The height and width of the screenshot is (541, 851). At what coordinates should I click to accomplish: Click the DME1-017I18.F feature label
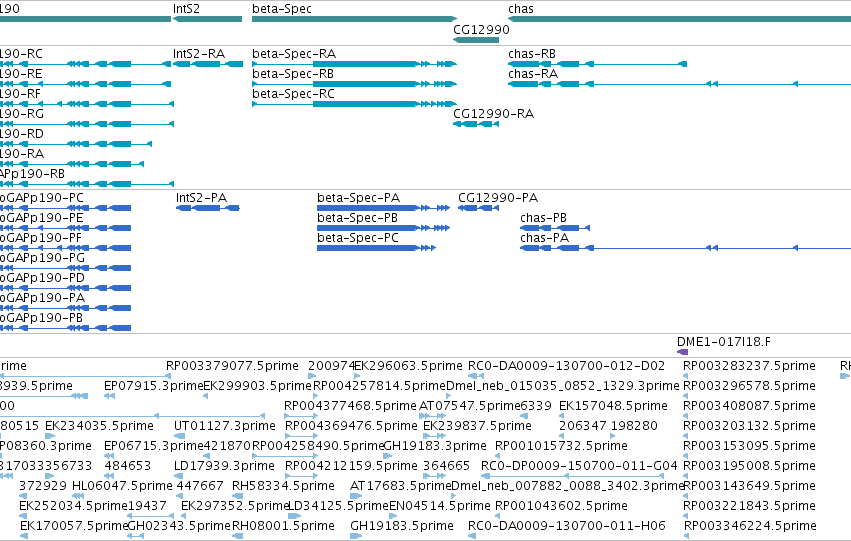(x=723, y=342)
